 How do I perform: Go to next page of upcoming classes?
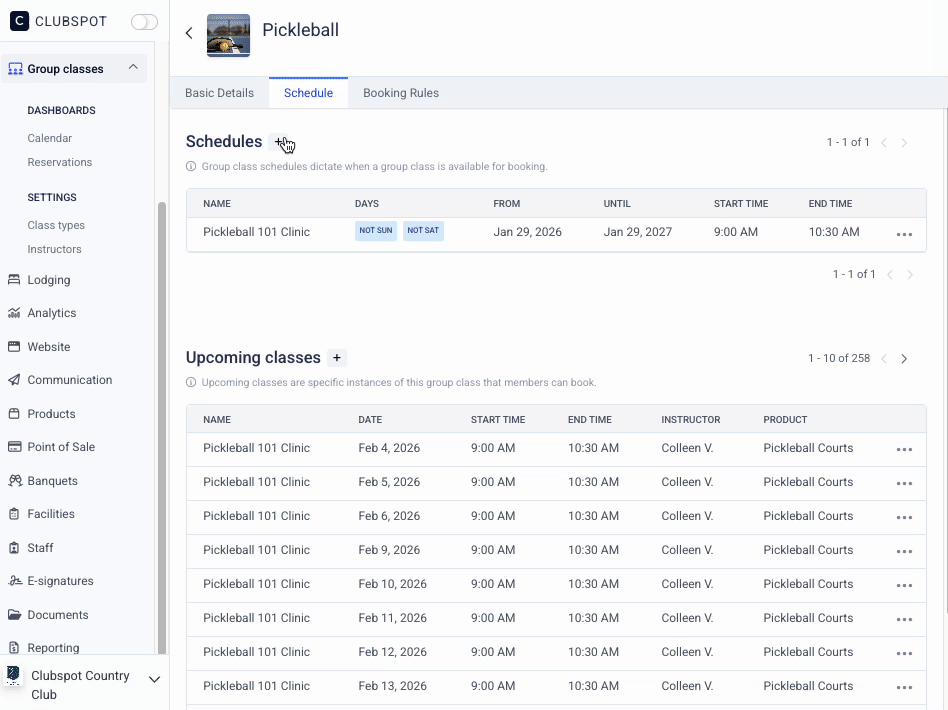[x=904, y=359]
